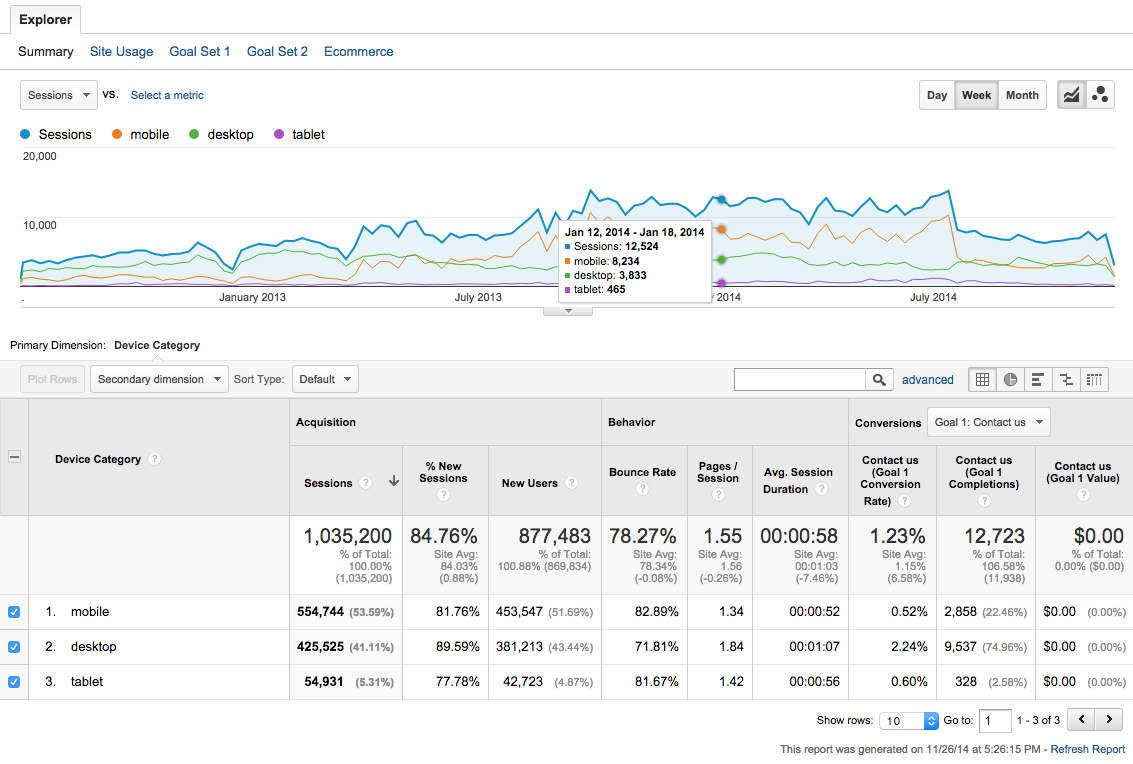This screenshot has height=764, width=1133.
Task: Open the Goal 1: Contact us dropdown
Action: coord(988,422)
